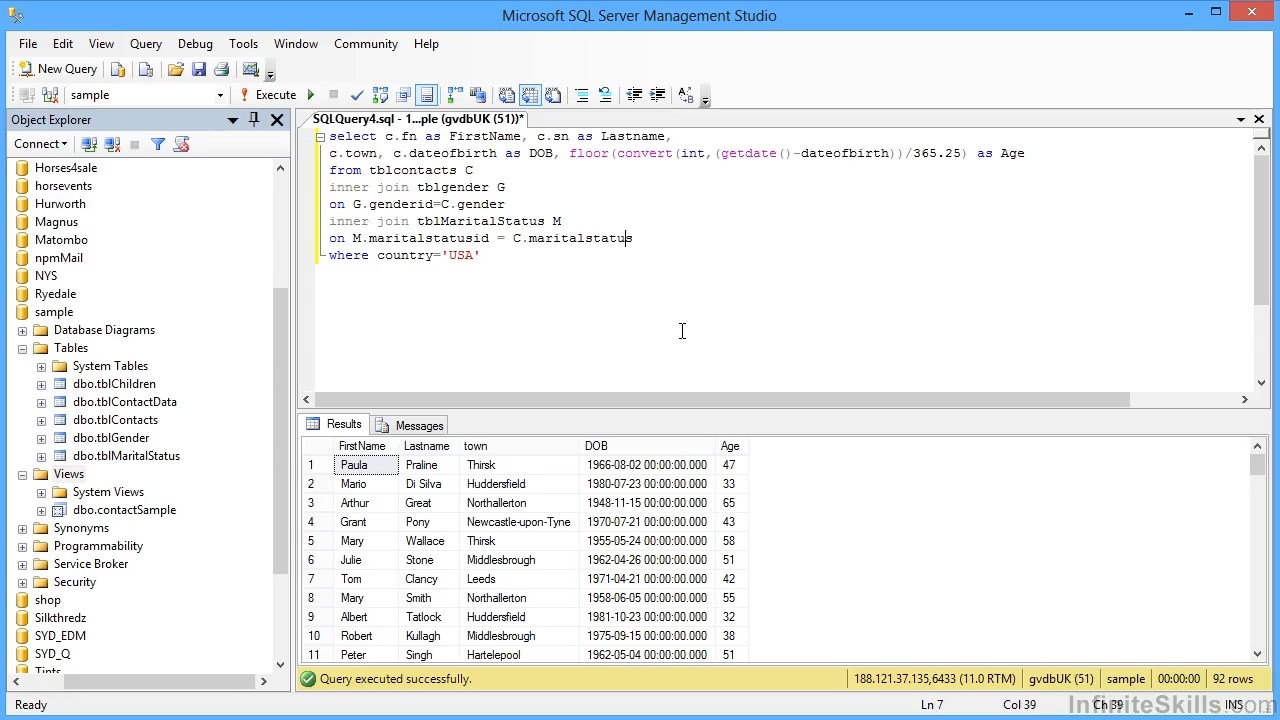
Task: Open the Activity Monitor icon
Action: [250, 69]
